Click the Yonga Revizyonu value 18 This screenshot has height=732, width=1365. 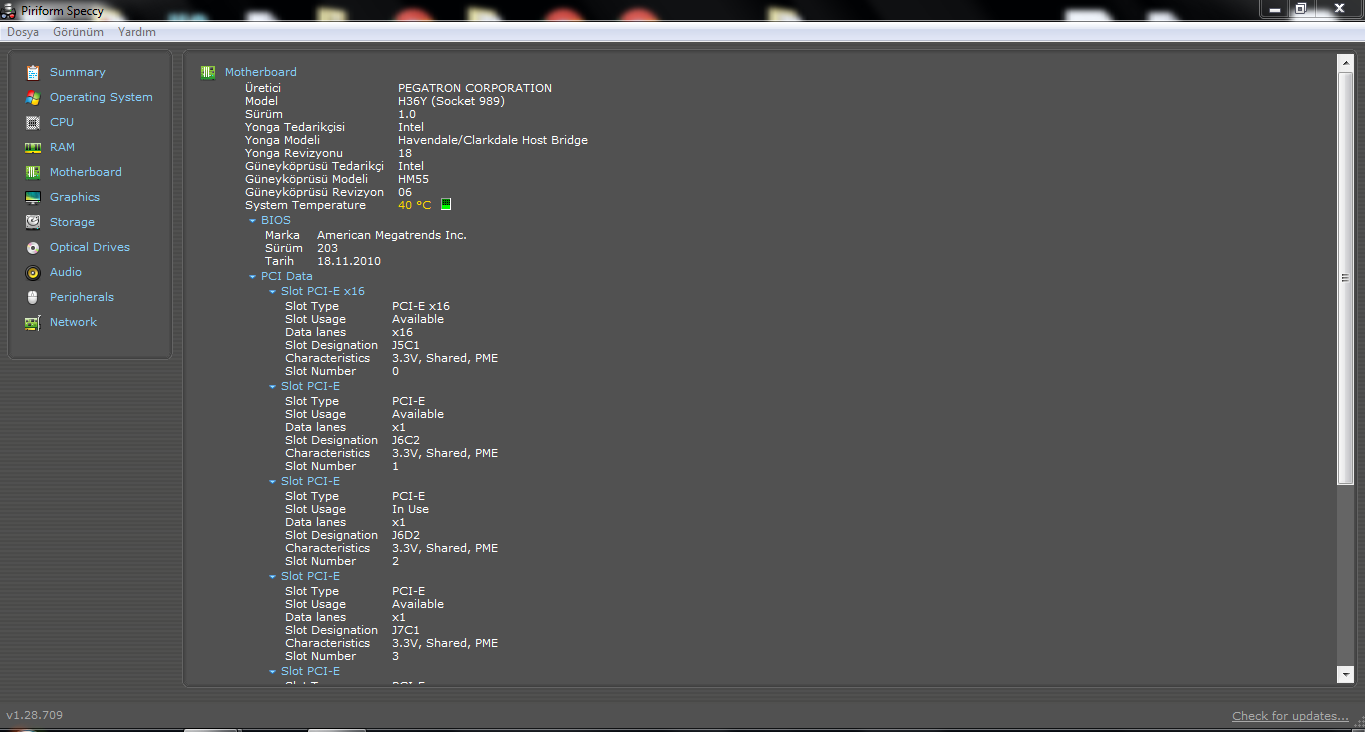pyautogui.click(x=405, y=153)
